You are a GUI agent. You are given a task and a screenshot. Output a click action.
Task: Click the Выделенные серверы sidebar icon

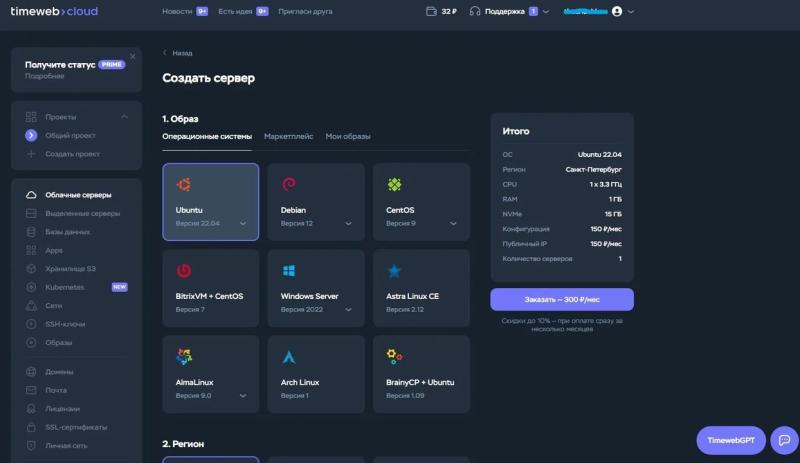31,213
